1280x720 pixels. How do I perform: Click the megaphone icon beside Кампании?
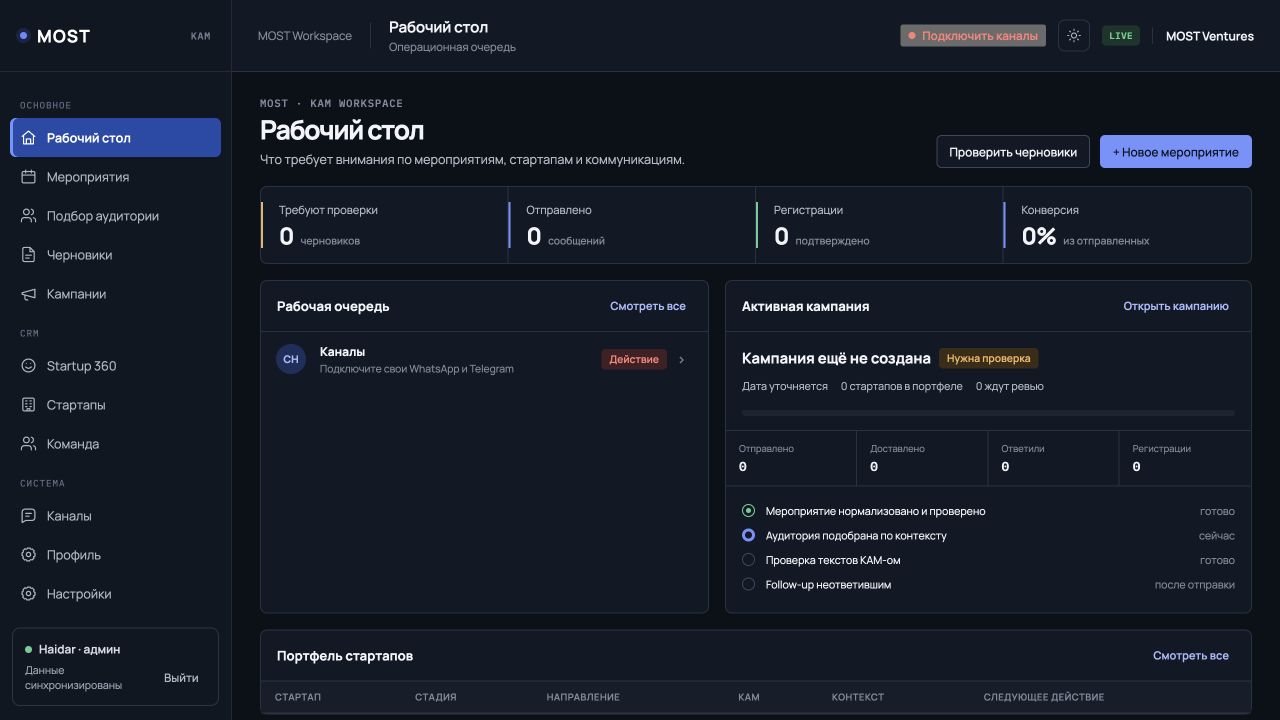coord(28,294)
